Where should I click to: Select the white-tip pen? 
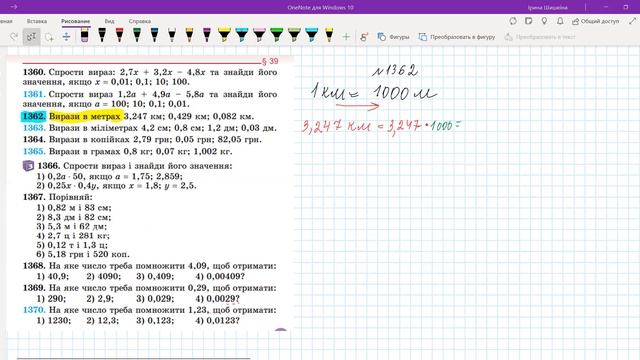click(172, 35)
